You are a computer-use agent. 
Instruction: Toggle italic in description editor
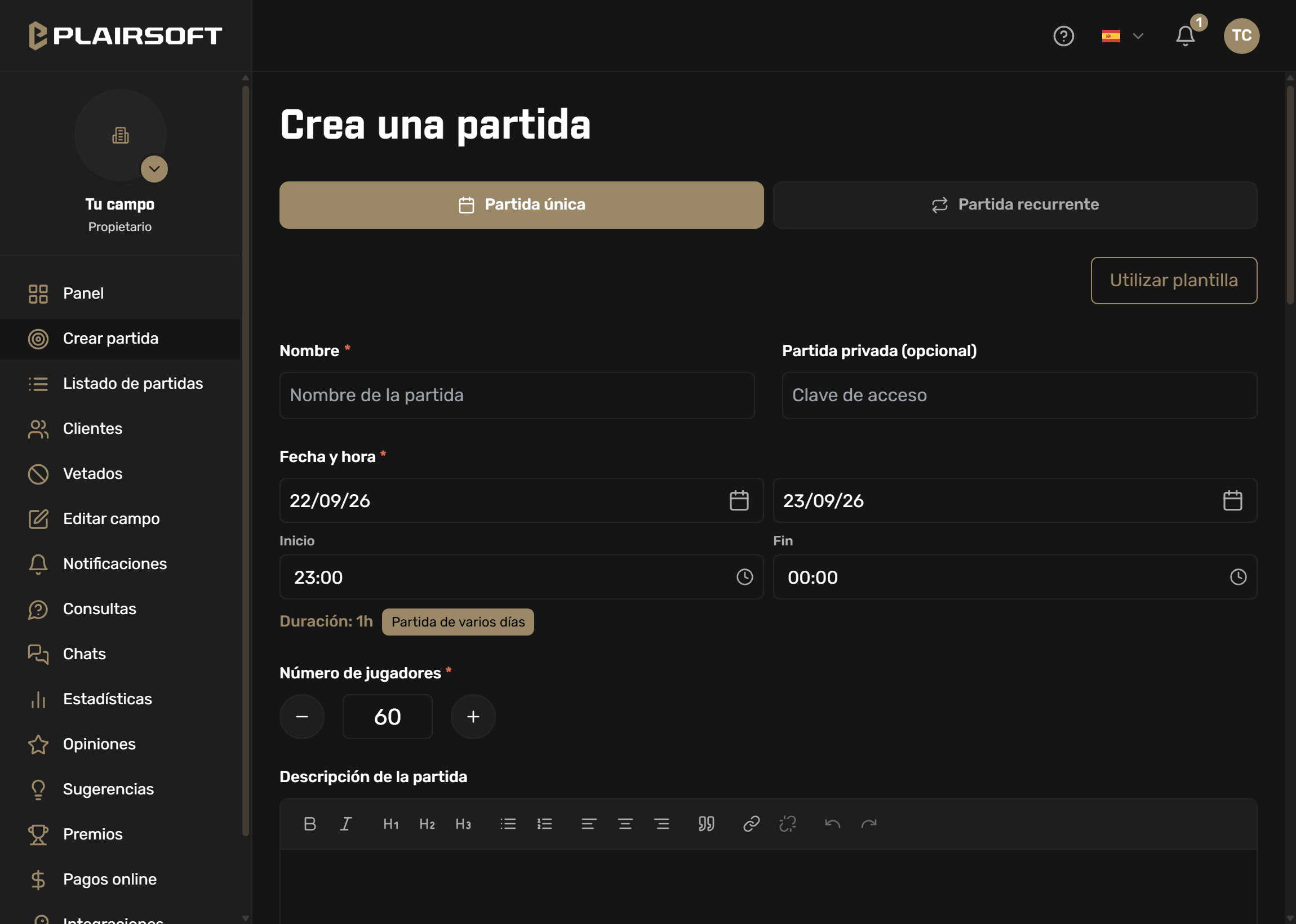(346, 824)
